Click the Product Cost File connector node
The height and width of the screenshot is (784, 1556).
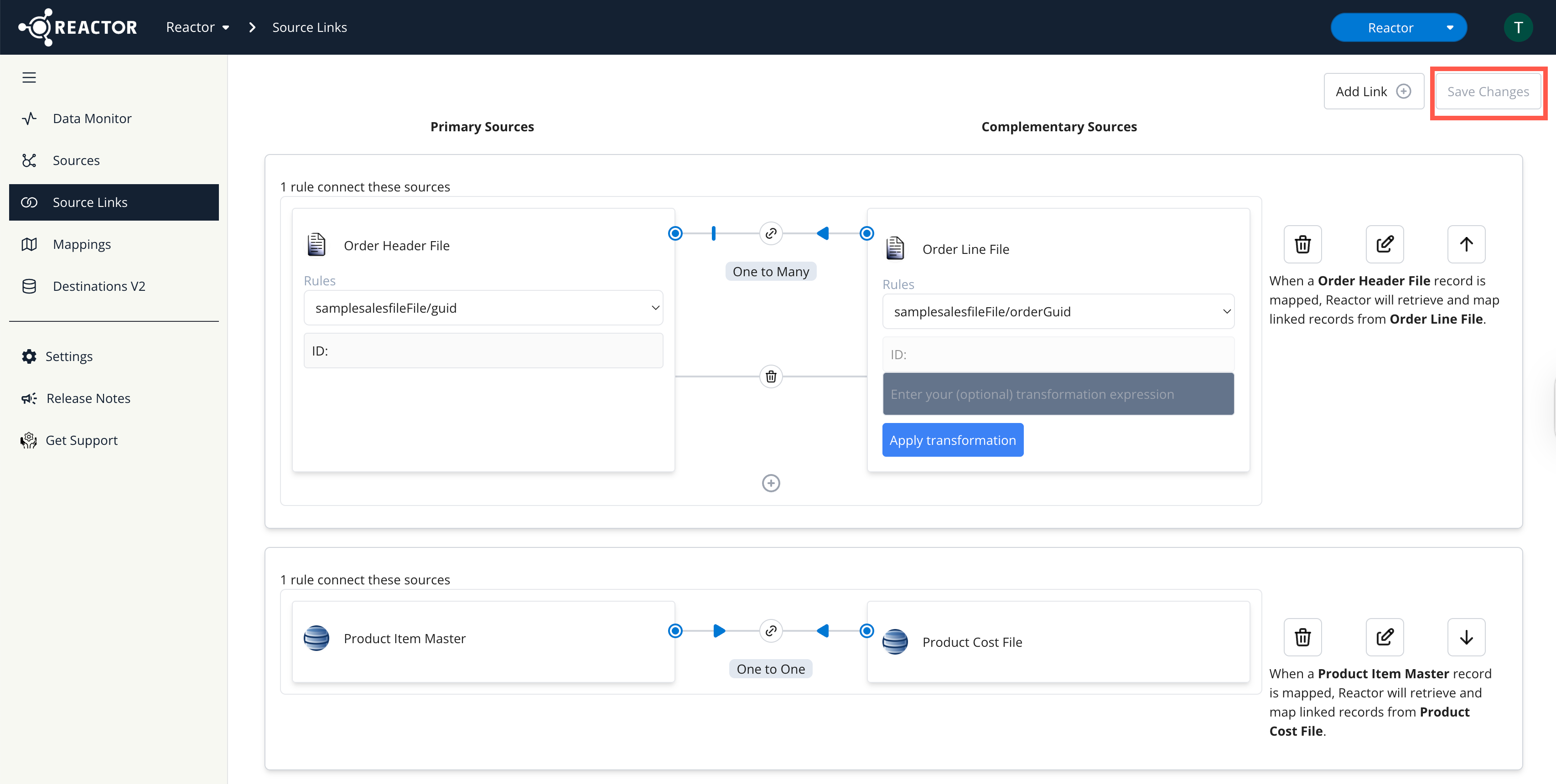click(867, 631)
